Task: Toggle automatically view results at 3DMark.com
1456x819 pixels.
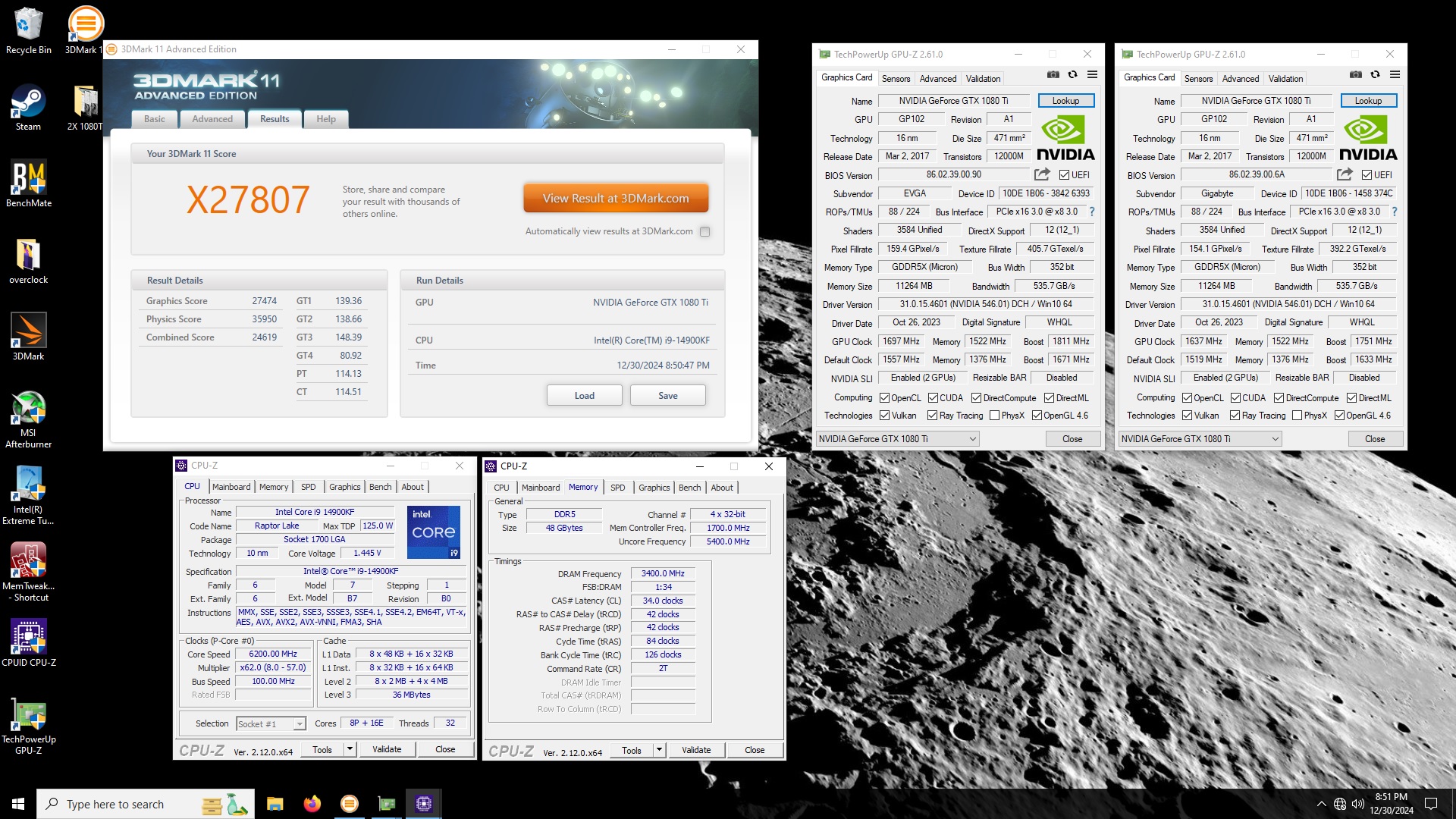Action: pyautogui.click(x=704, y=231)
